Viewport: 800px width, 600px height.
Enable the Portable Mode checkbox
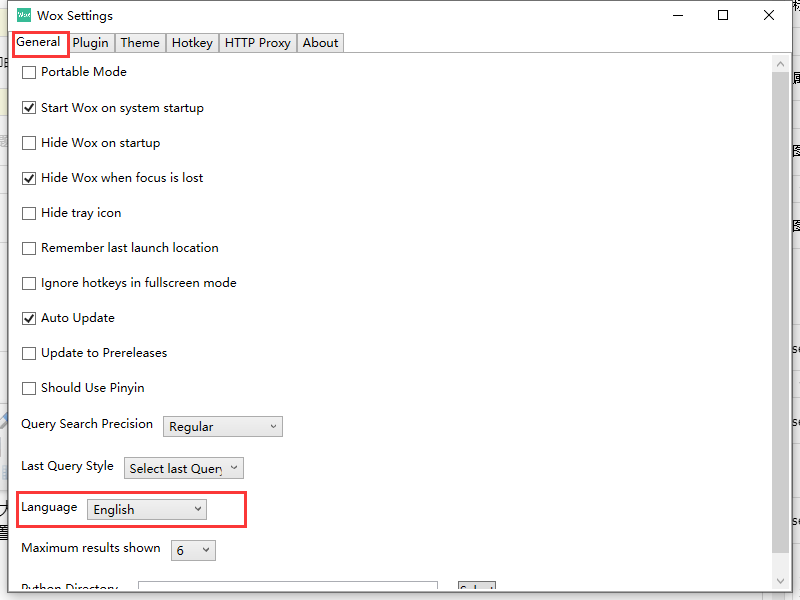pos(29,72)
